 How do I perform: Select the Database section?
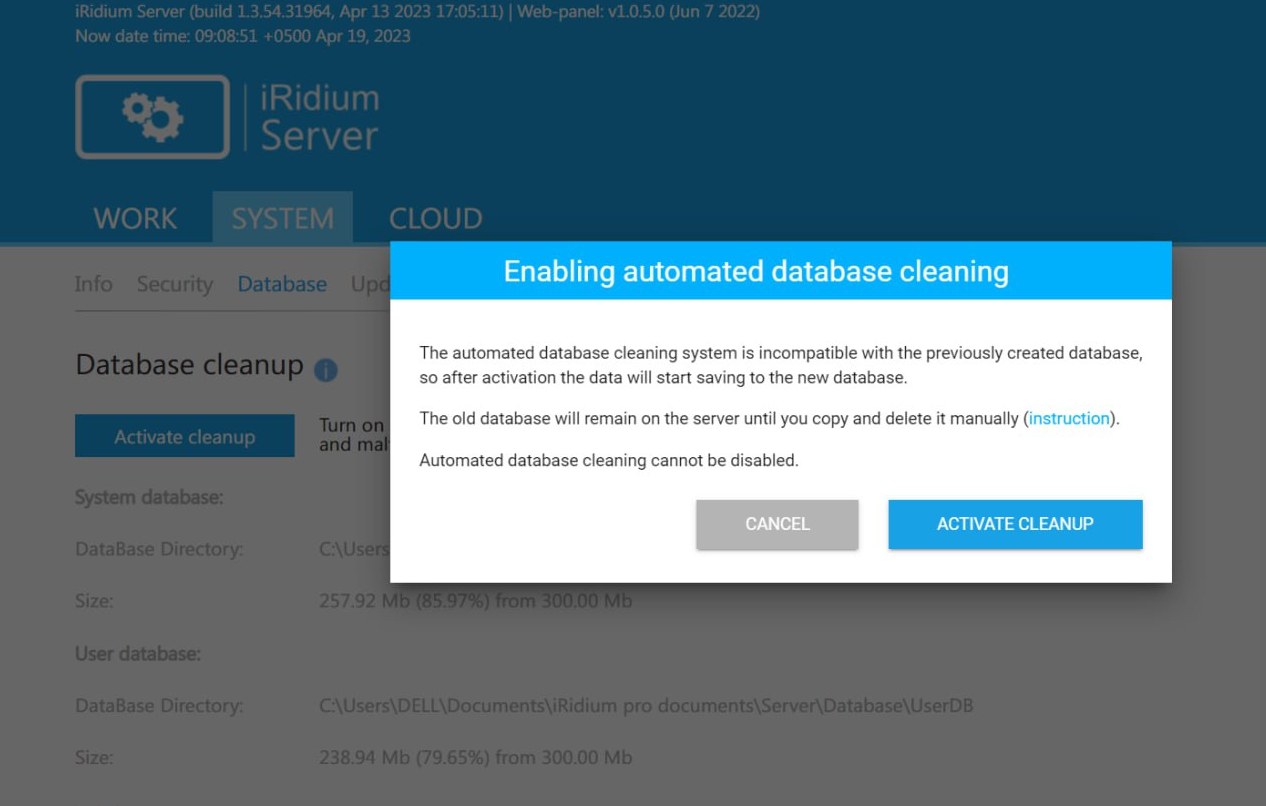[281, 284]
